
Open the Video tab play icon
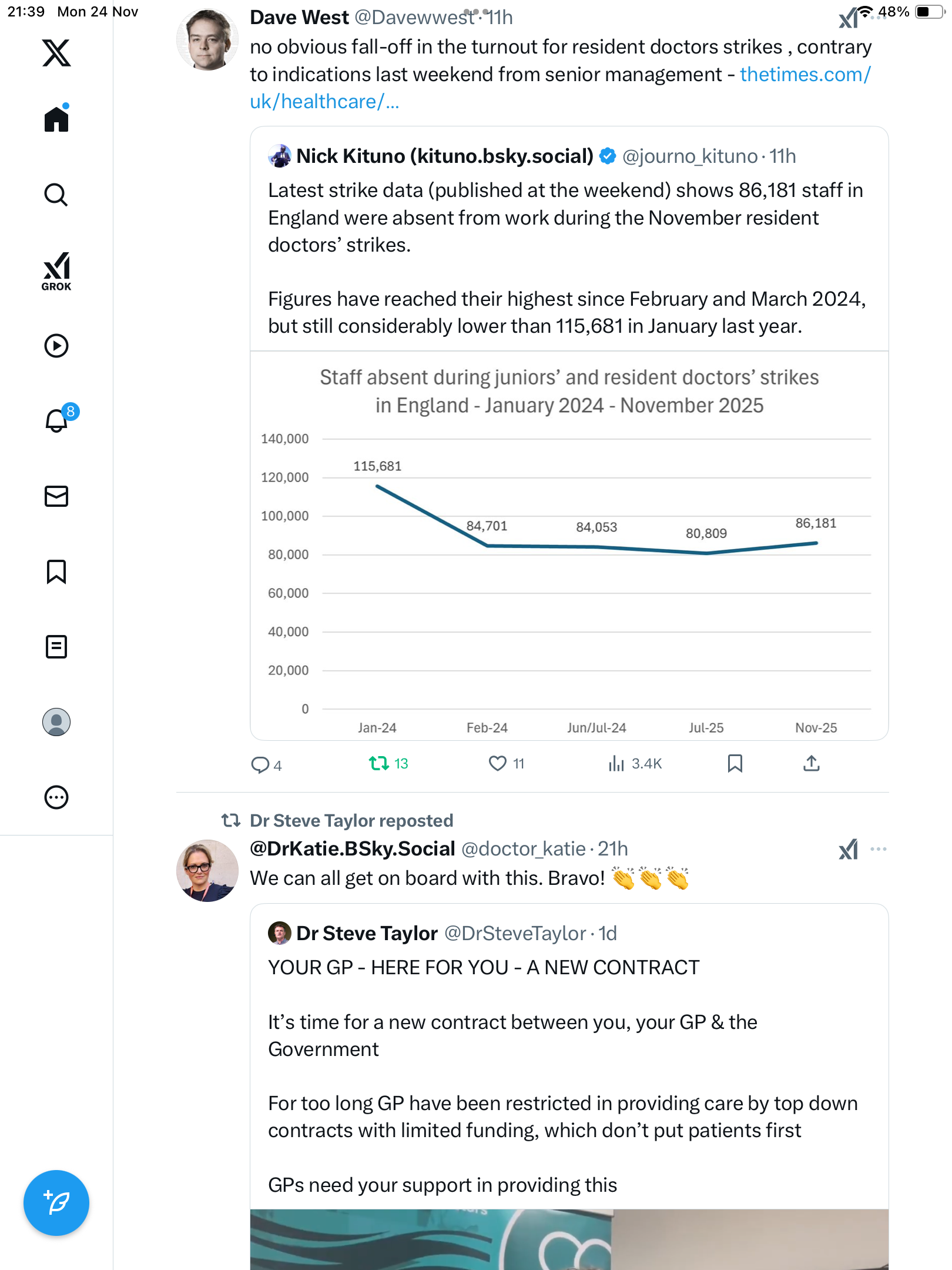pyautogui.click(x=56, y=346)
